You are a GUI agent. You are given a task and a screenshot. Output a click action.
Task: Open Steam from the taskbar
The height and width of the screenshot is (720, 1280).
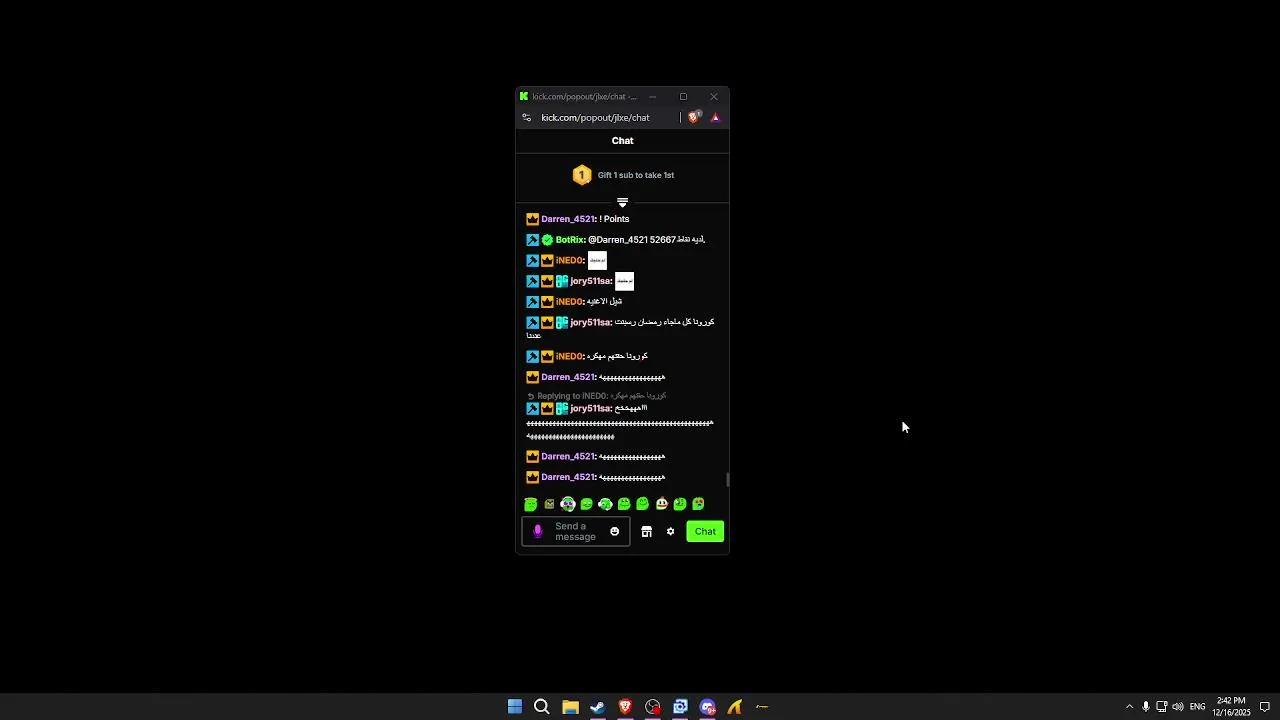coord(598,707)
